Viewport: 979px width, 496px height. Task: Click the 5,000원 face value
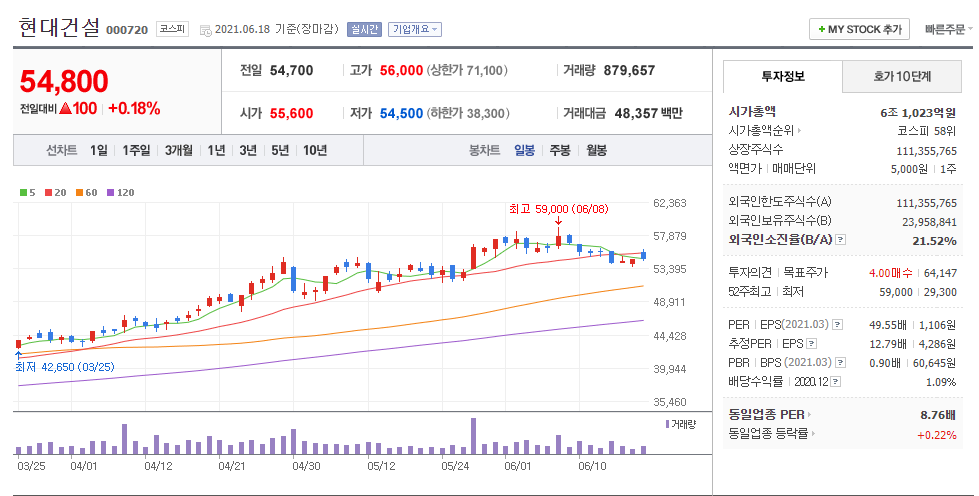909,169
